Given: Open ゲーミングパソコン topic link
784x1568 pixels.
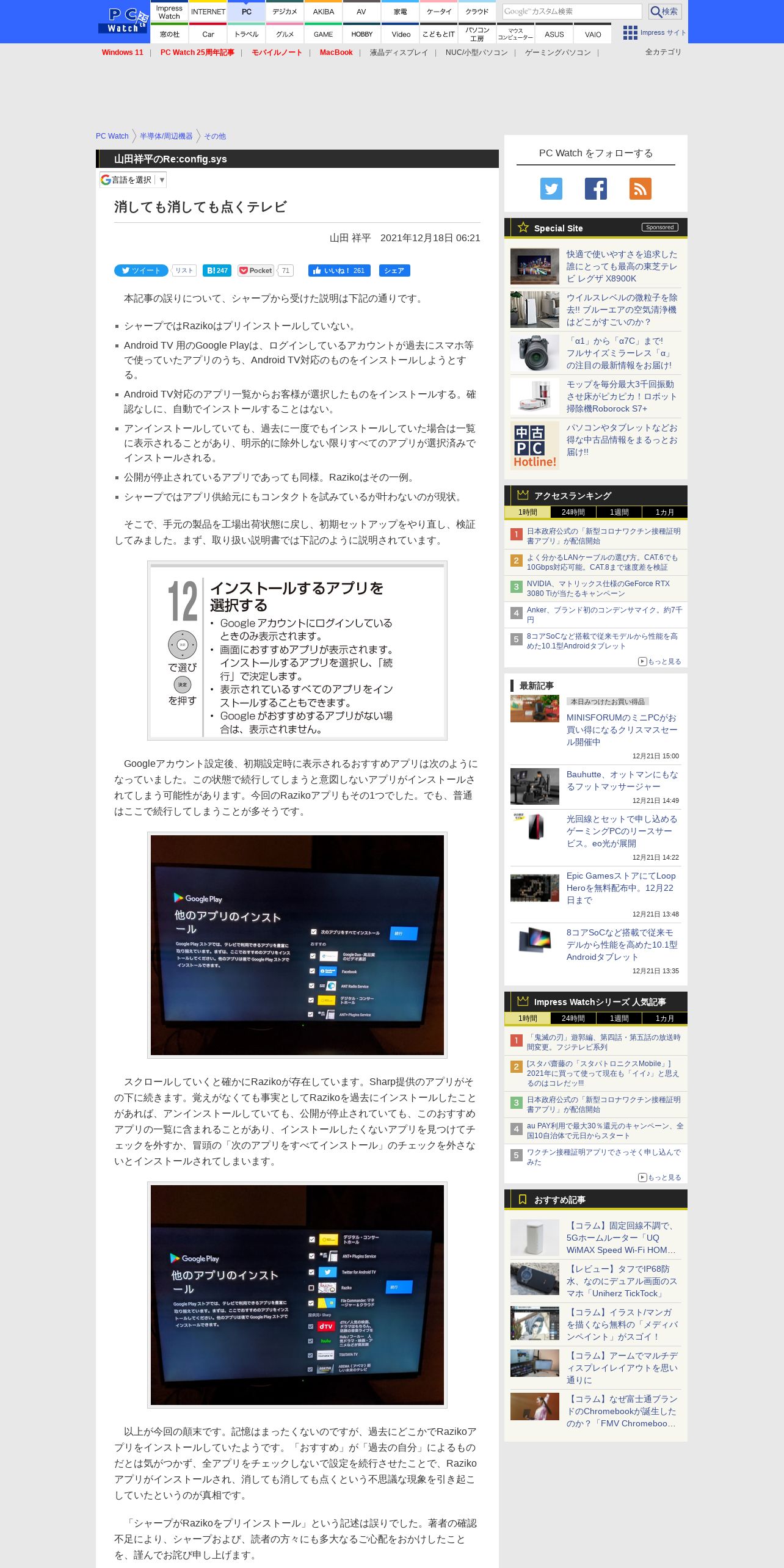Looking at the screenshot, I should click(557, 53).
